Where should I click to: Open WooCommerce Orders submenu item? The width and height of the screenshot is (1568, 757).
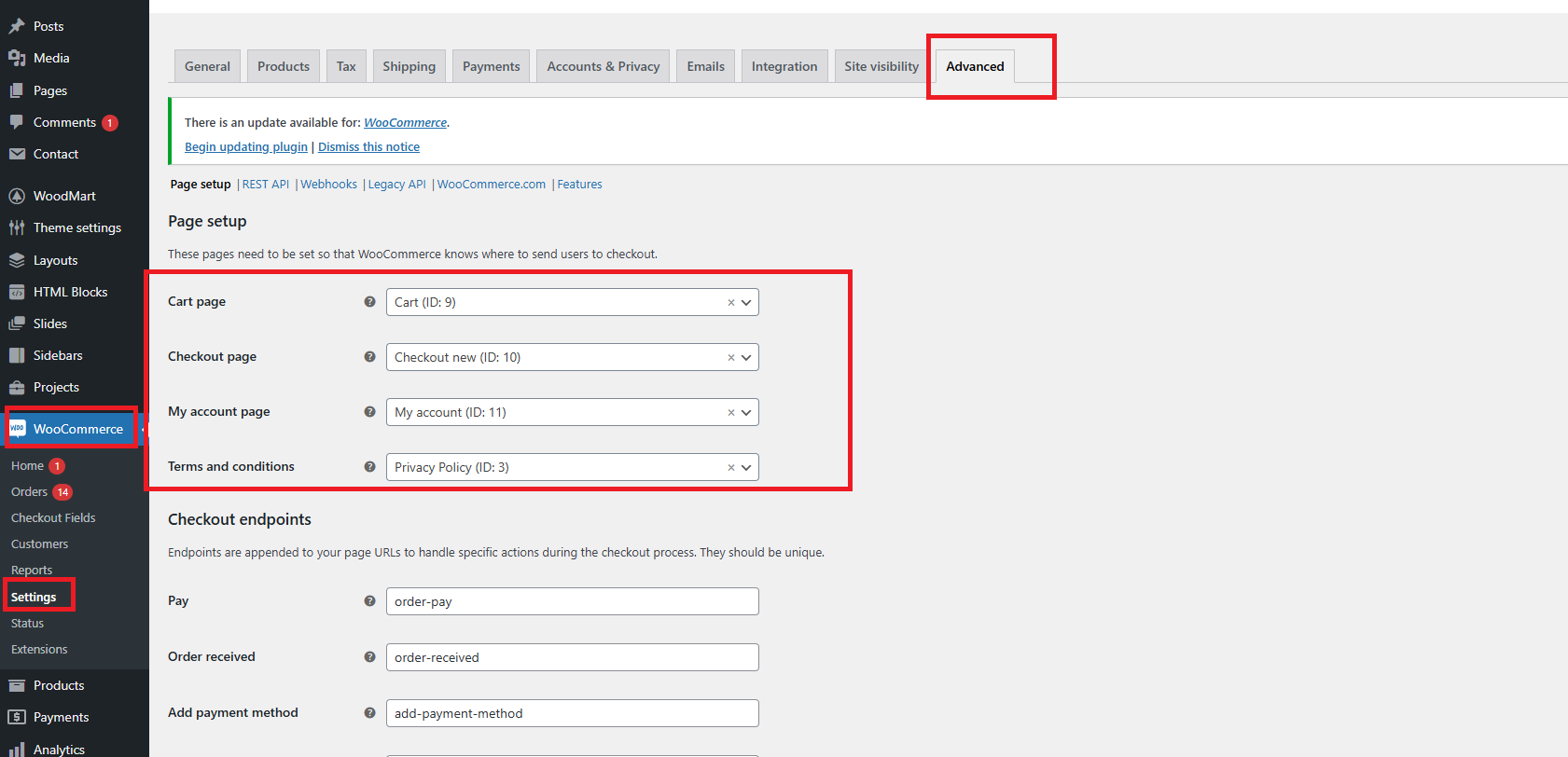[x=29, y=491]
